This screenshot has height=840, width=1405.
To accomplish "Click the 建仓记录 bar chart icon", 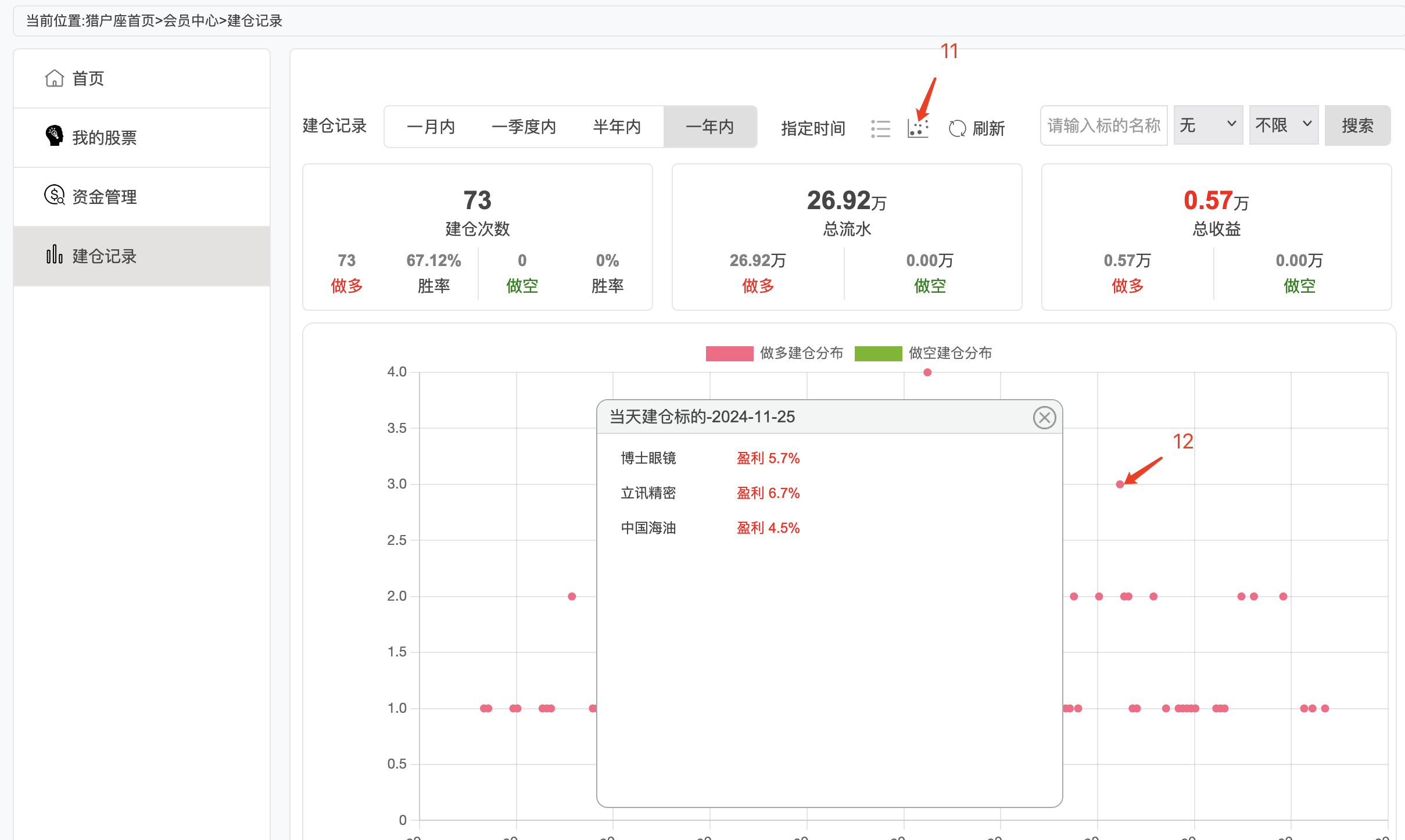I will coord(55,254).
